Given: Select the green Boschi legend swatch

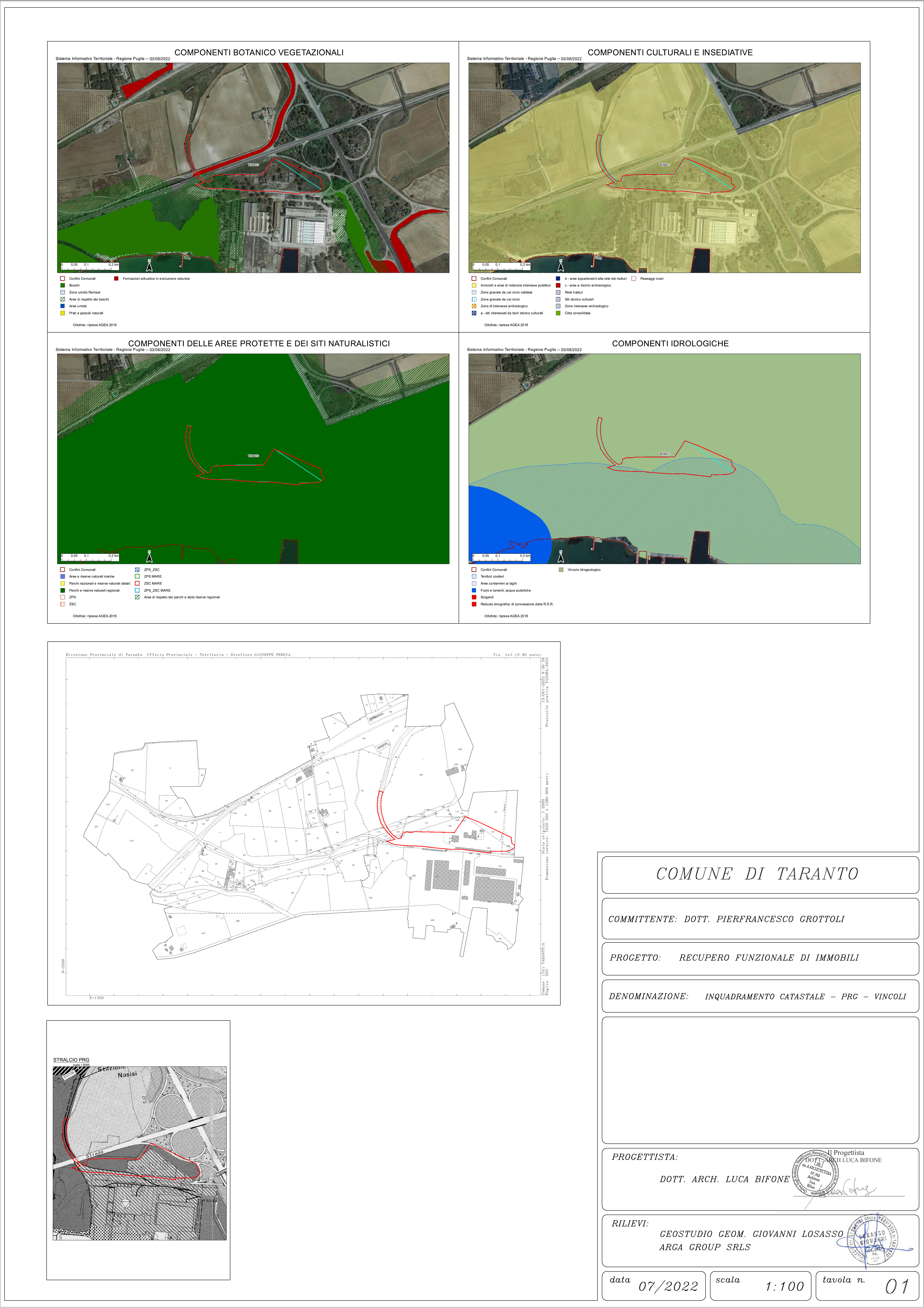Looking at the screenshot, I should pyautogui.click(x=63, y=285).
